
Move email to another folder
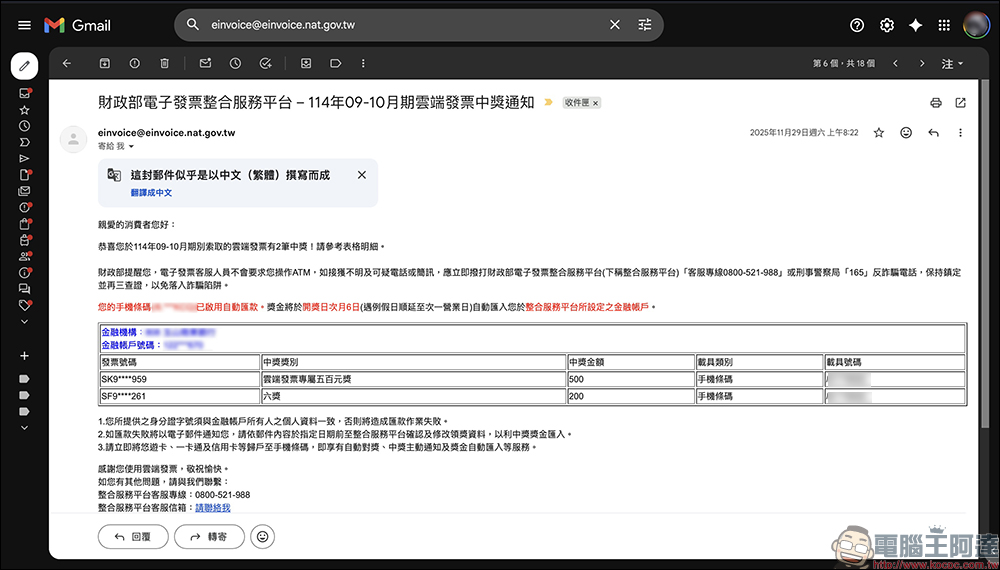coord(306,63)
